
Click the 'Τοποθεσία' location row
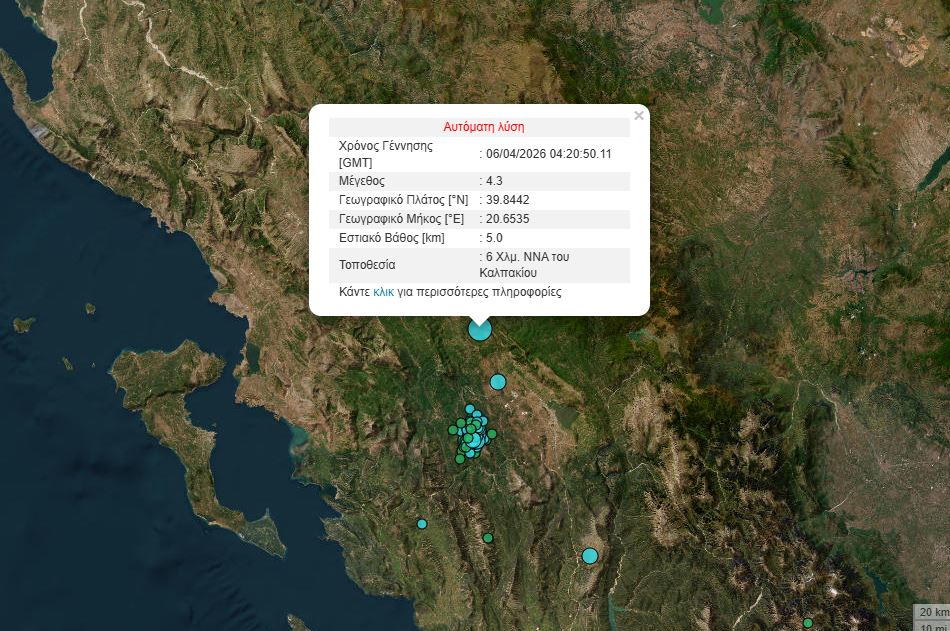367,265
